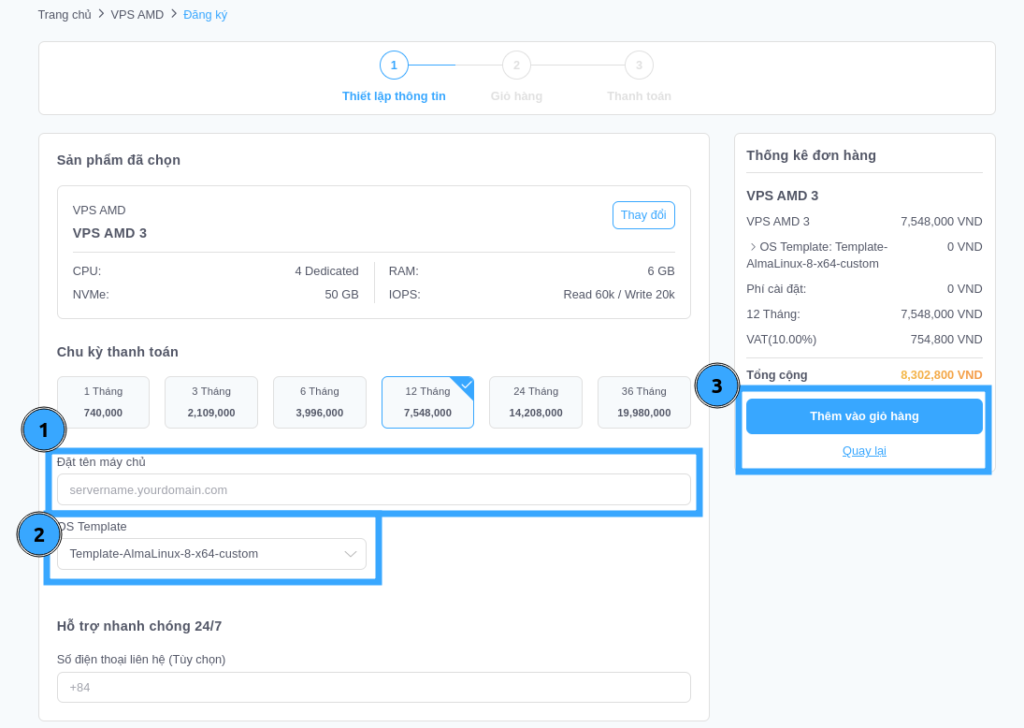This screenshot has height=728, width=1024.
Task: Click annotation badge number 2
Action: click(39, 534)
